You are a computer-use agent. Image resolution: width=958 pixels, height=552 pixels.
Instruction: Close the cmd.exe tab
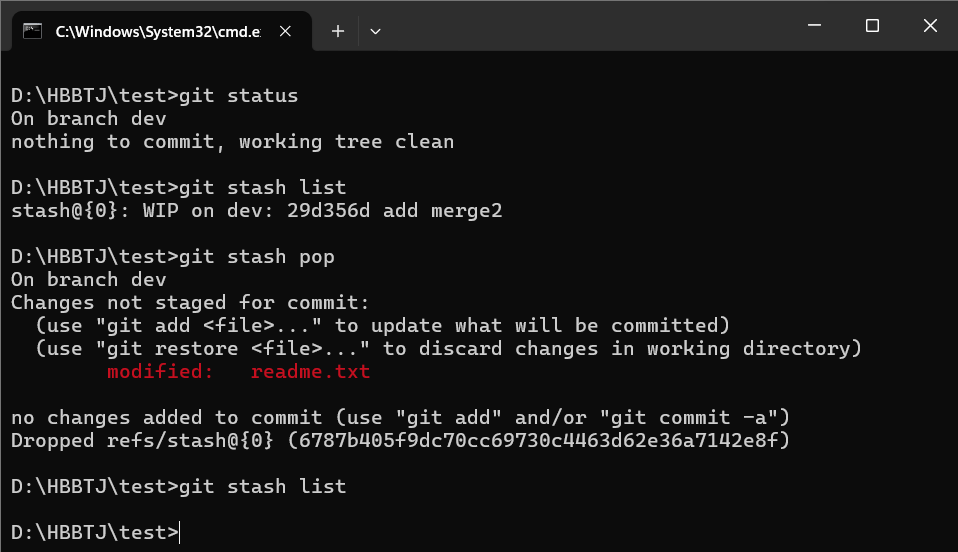(286, 31)
